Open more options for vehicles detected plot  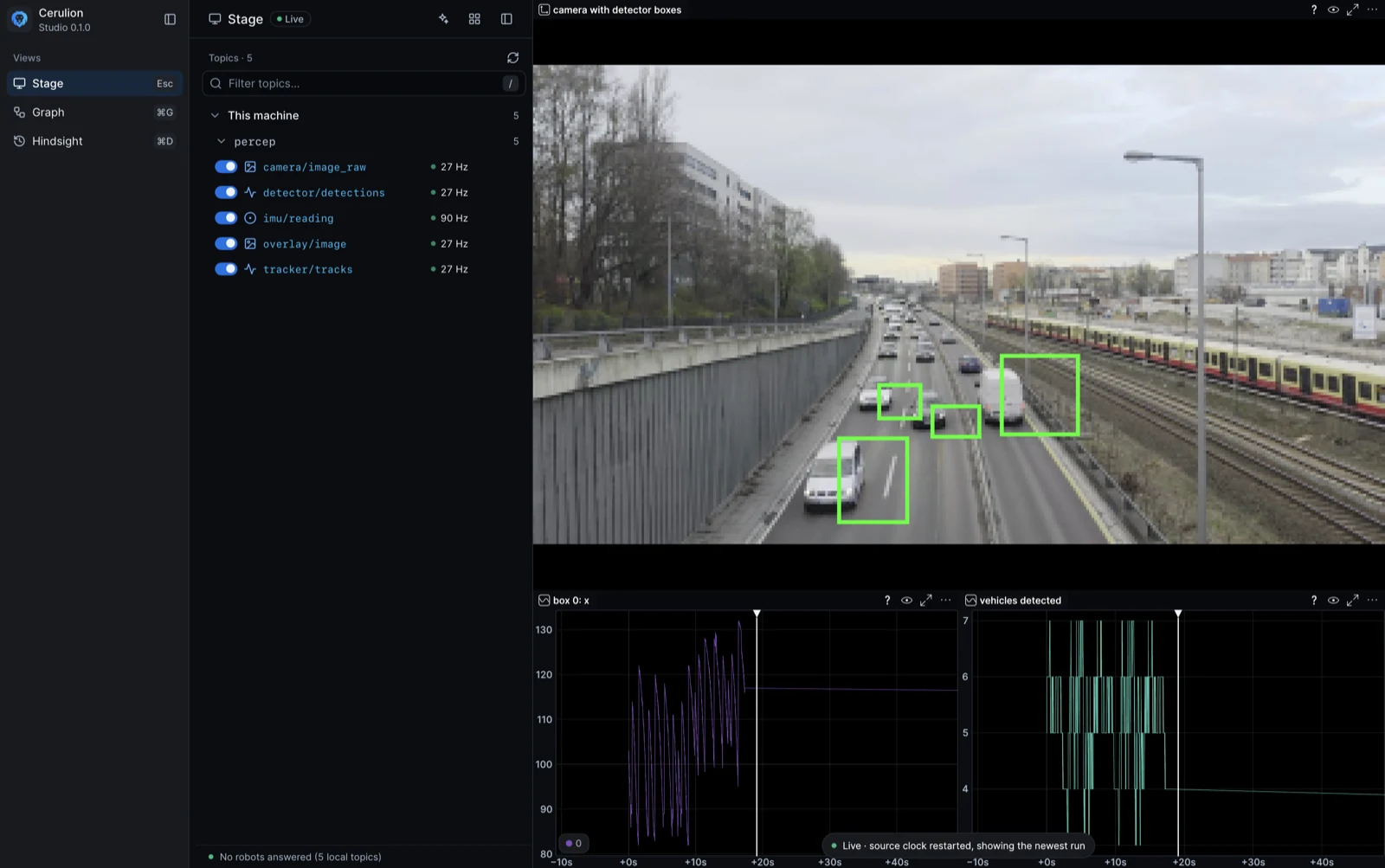pos(1372,600)
